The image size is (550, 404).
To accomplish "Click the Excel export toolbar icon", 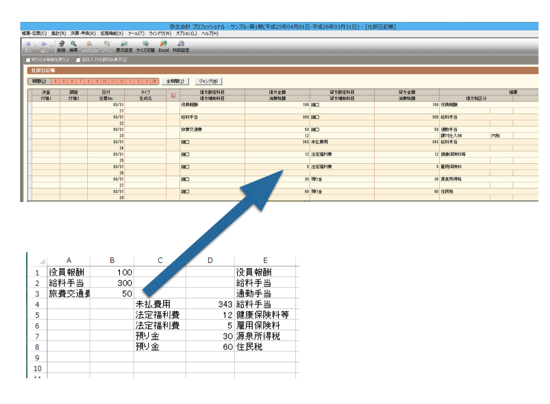I will pyautogui.click(x=163, y=44).
